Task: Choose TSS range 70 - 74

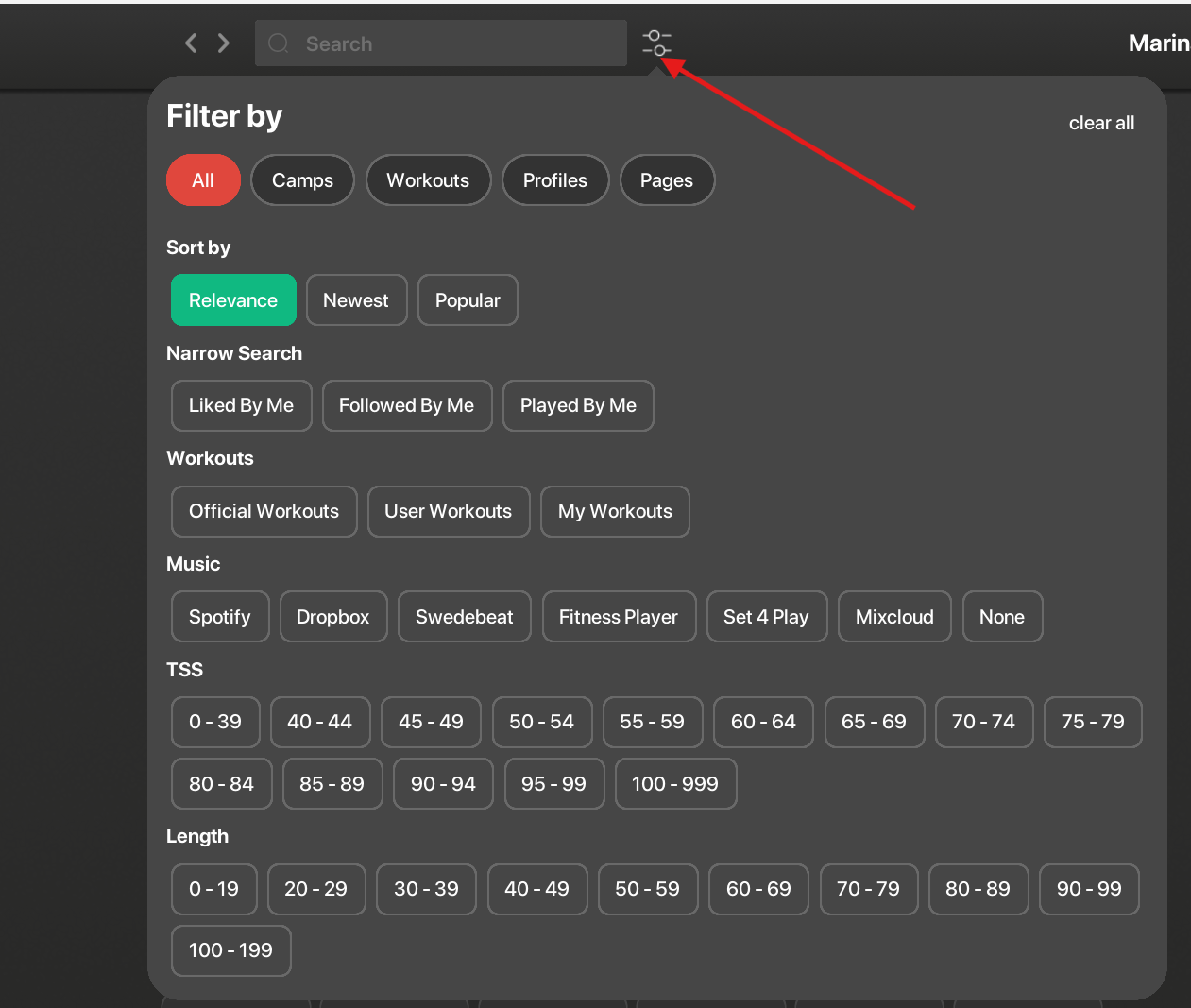Action: [x=984, y=722]
